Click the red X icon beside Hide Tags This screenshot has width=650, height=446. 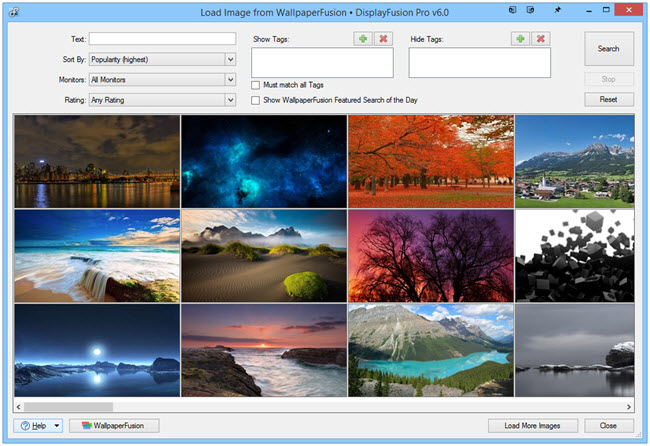pyautogui.click(x=541, y=39)
